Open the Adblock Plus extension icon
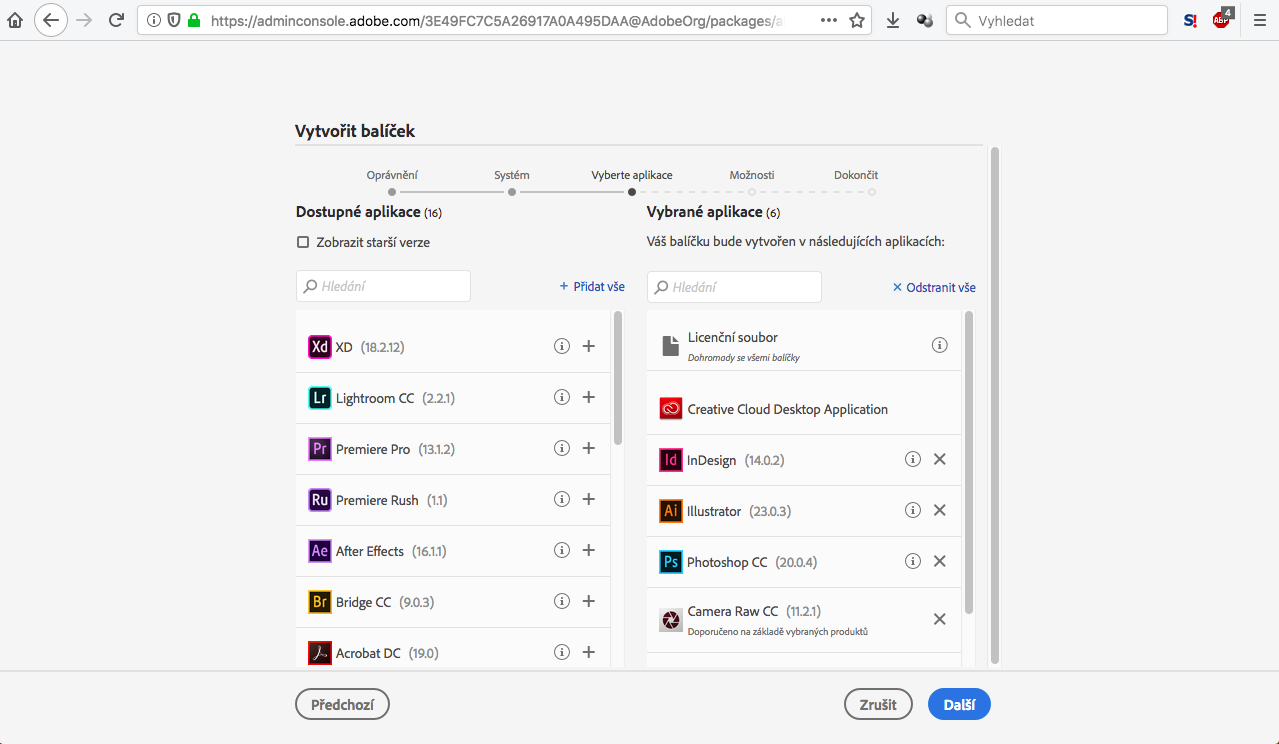The width and height of the screenshot is (1279, 744). pos(1222,19)
